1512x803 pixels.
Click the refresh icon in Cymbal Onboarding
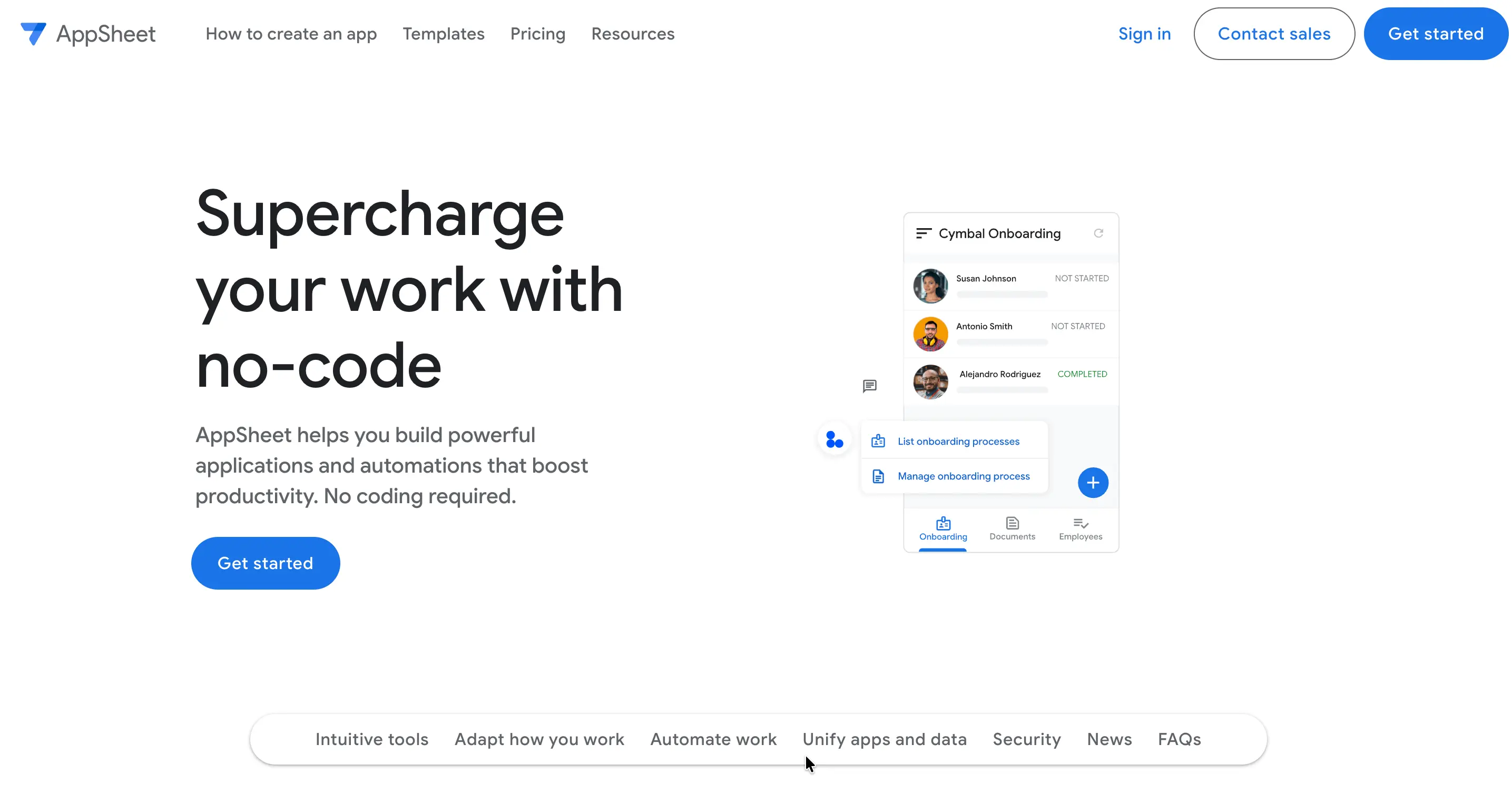point(1100,233)
